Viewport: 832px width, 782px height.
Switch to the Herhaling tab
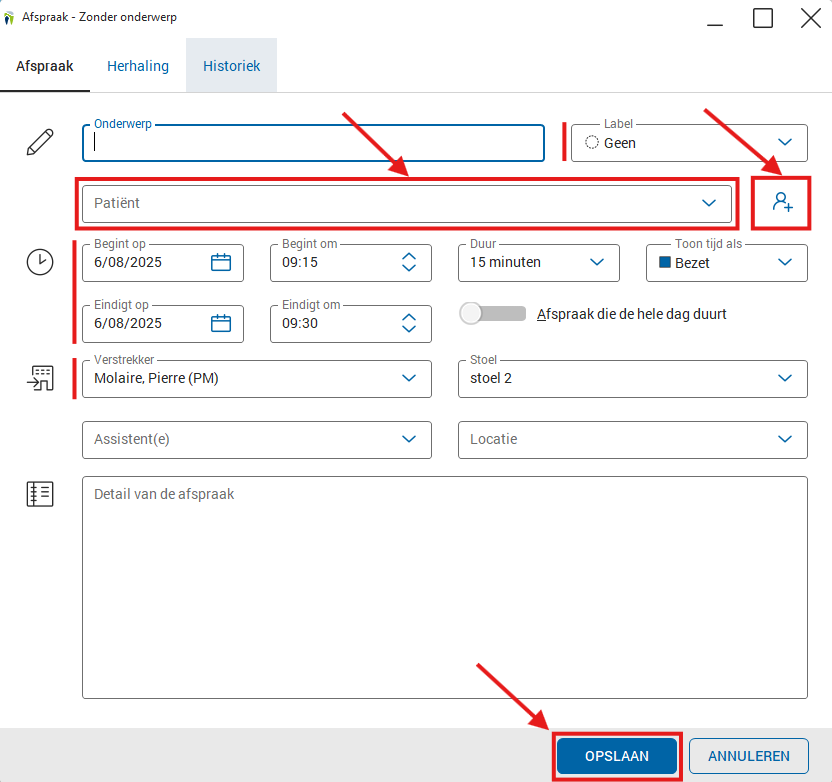tap(138, 66)
